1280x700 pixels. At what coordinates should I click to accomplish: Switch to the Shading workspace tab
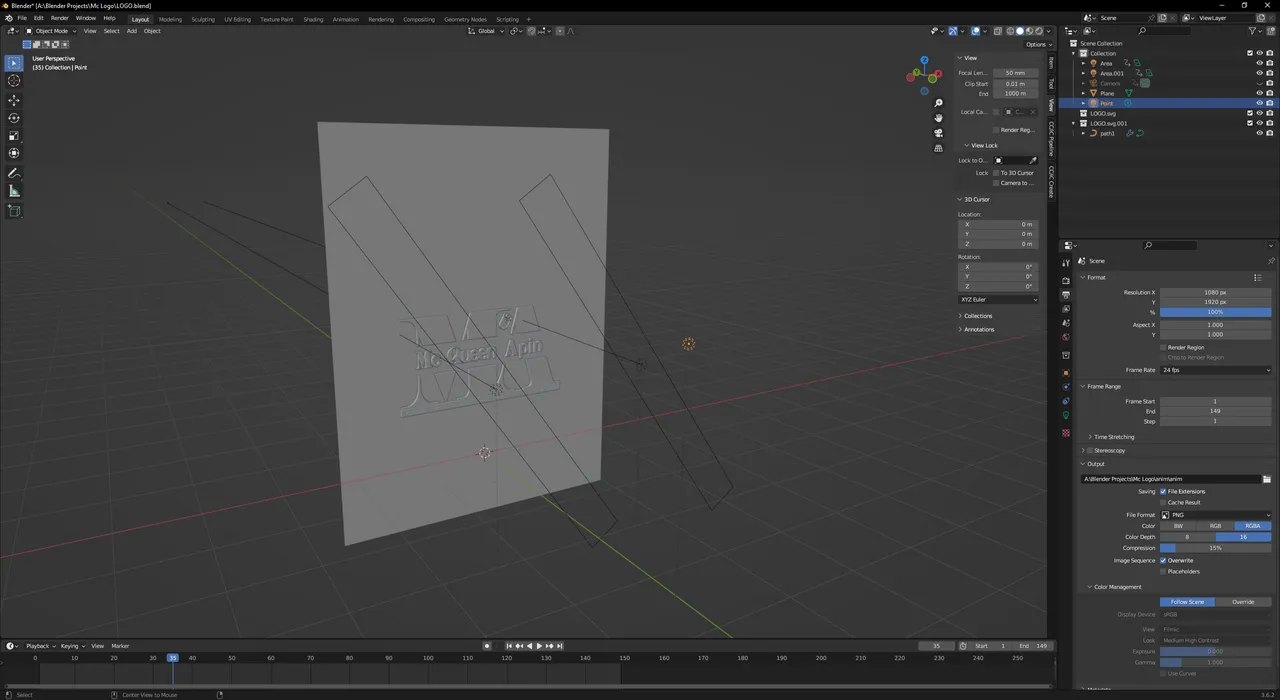(313, 19)
